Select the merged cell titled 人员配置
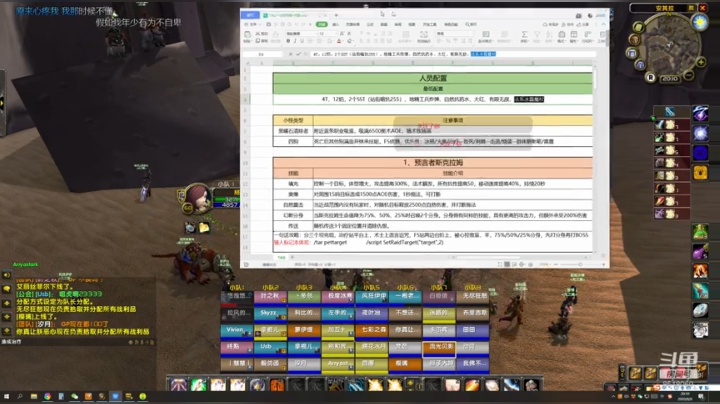 pyautogui.click(x=433, y=78)
